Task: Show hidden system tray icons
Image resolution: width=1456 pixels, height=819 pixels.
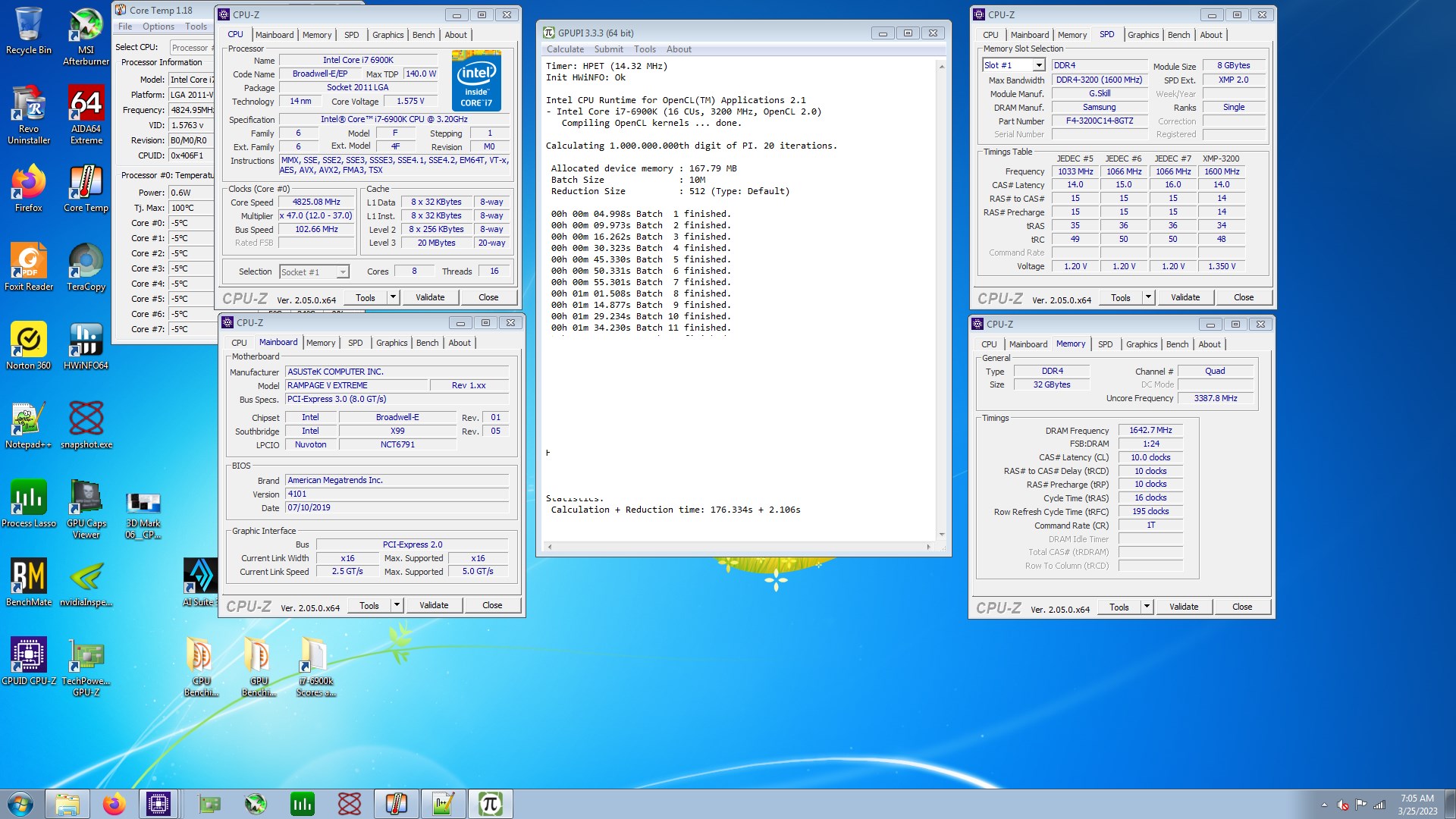Action: coord(1324,805)
